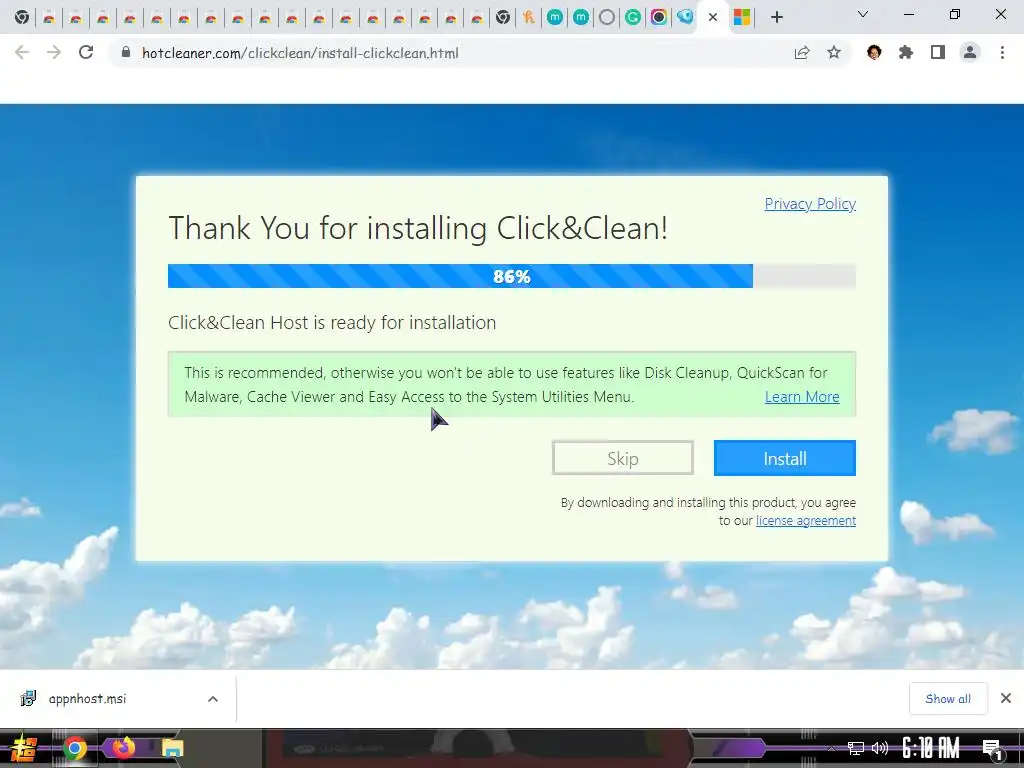Viewport: 1024px width, 768px height.
Task: Click the 6:10 AM taskbar clock
Action: tap(931, 748)
